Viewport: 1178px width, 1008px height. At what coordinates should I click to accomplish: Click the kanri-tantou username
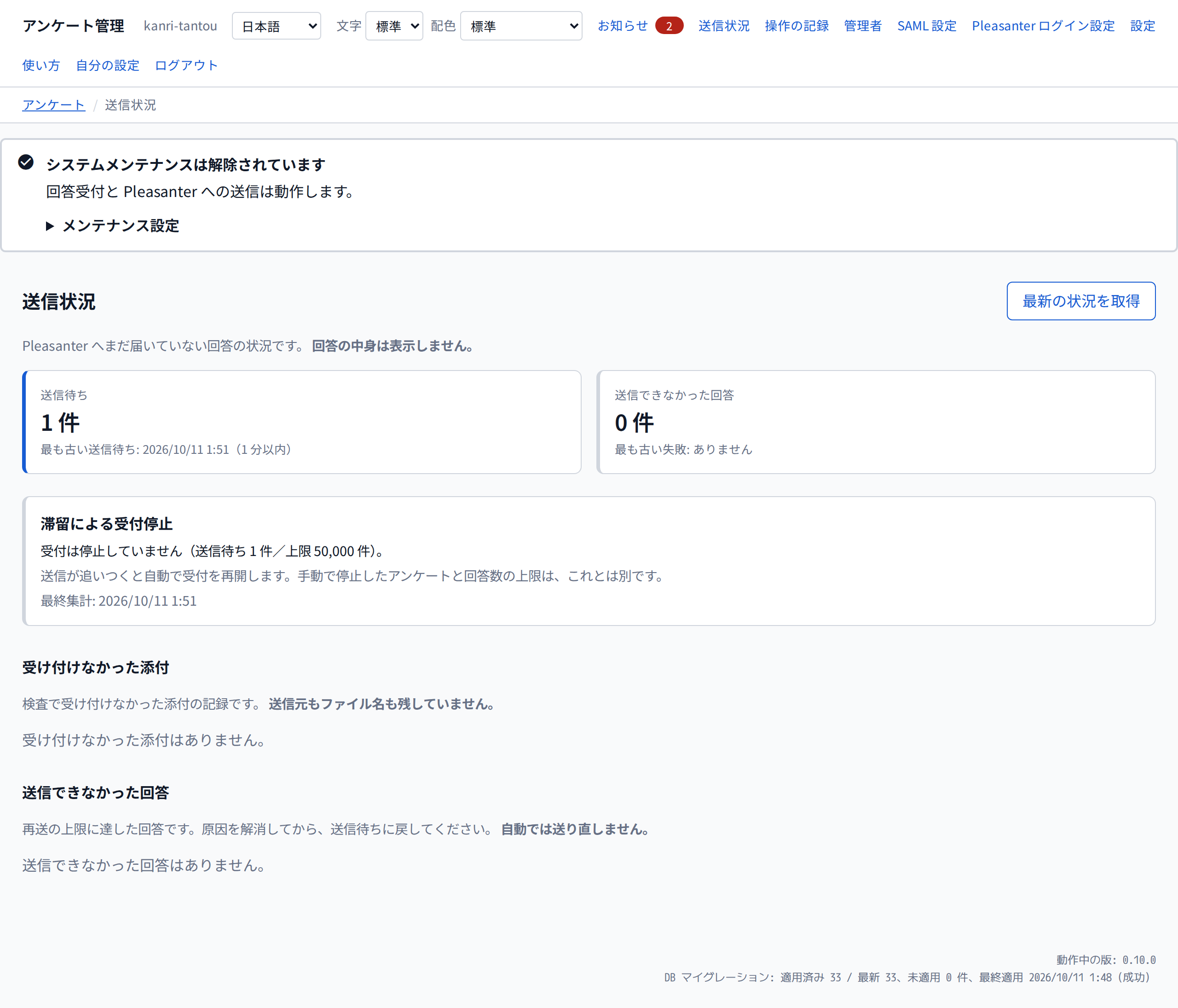point(180,26)
